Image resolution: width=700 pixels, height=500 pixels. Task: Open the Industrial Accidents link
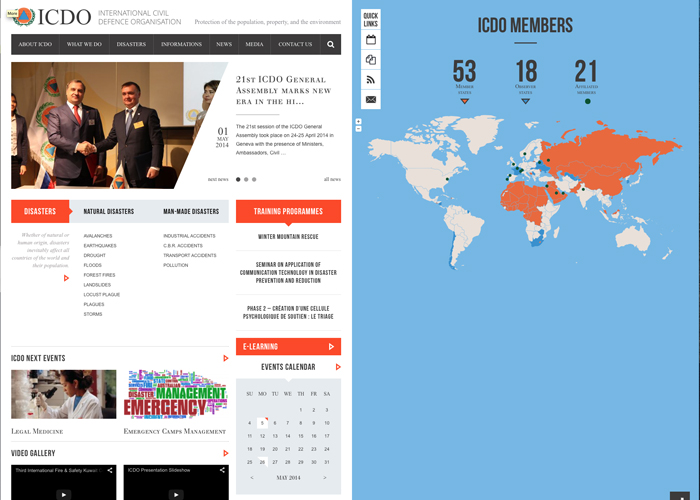pyautogui.click(x=189, y=236)
